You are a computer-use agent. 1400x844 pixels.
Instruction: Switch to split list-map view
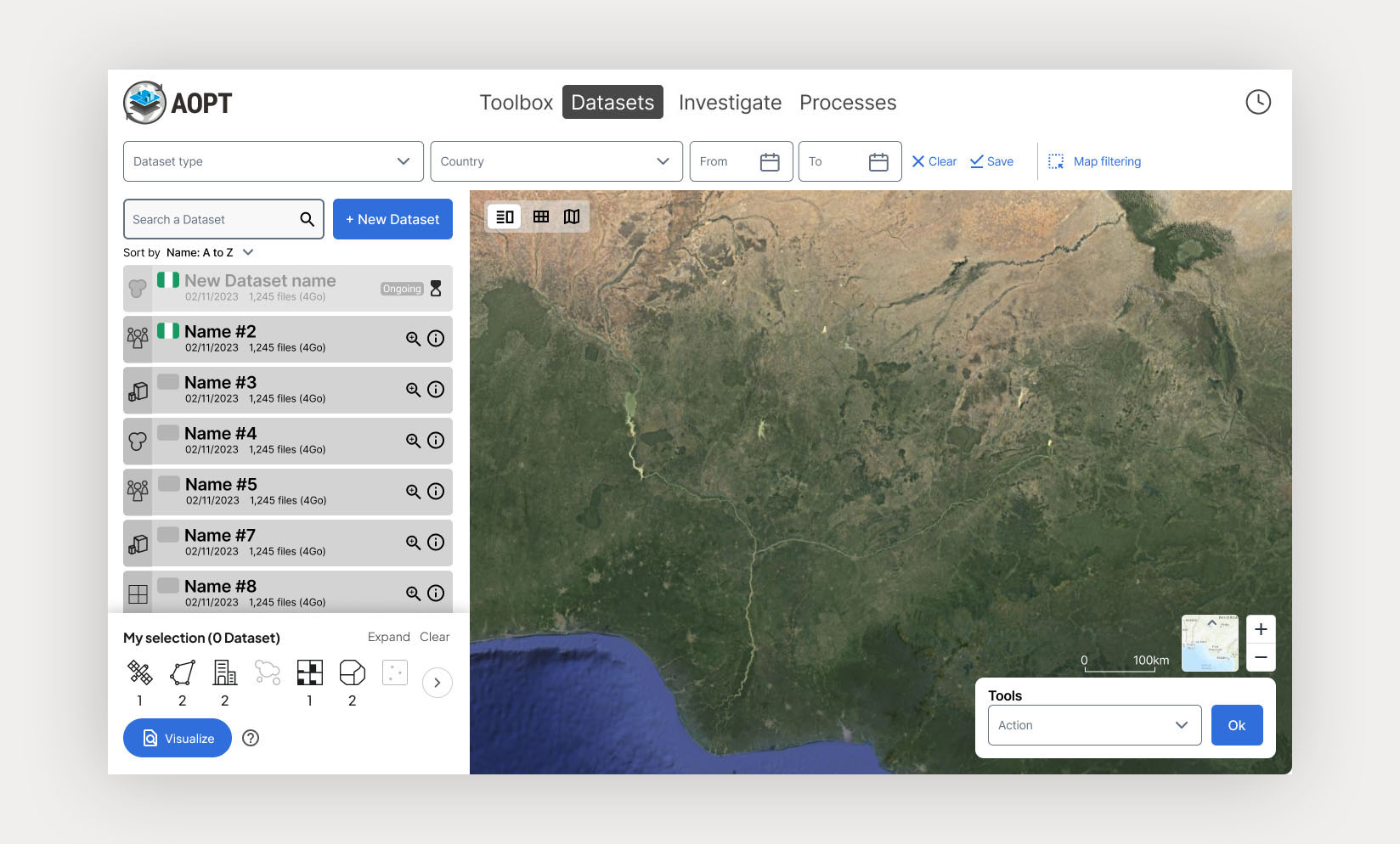click(505, 217)
